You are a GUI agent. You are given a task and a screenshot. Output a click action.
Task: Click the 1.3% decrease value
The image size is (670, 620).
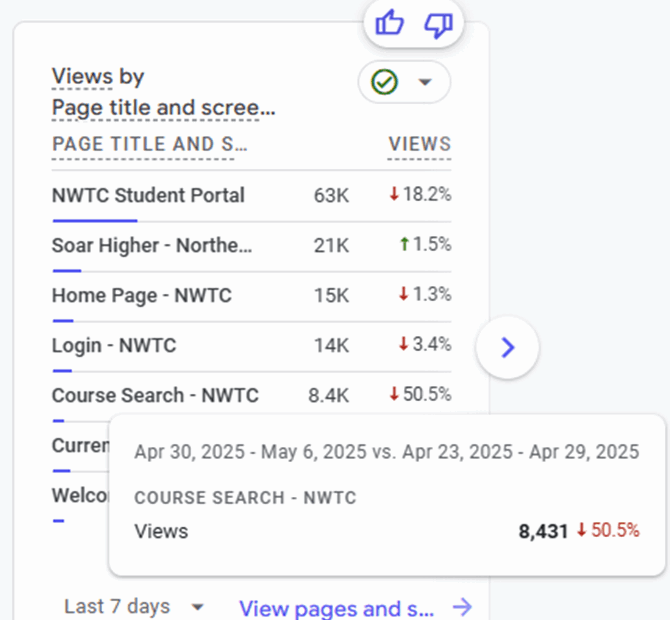click(x=425, y=294)
